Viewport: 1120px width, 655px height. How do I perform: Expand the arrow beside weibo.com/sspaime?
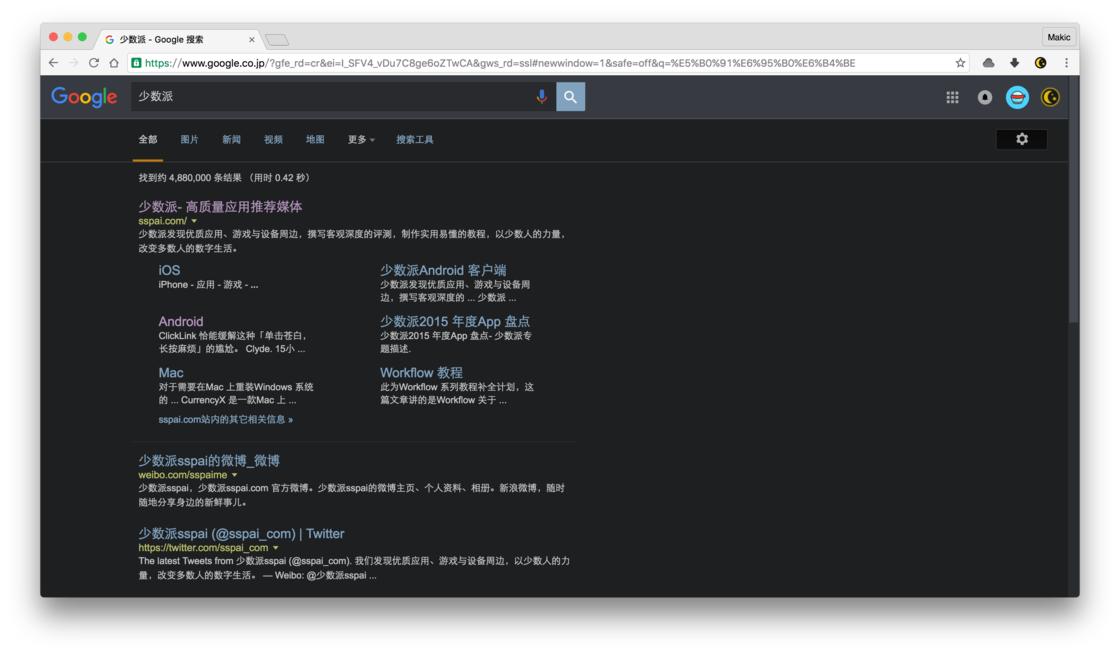pyautogui.click(x=235, y=475)
